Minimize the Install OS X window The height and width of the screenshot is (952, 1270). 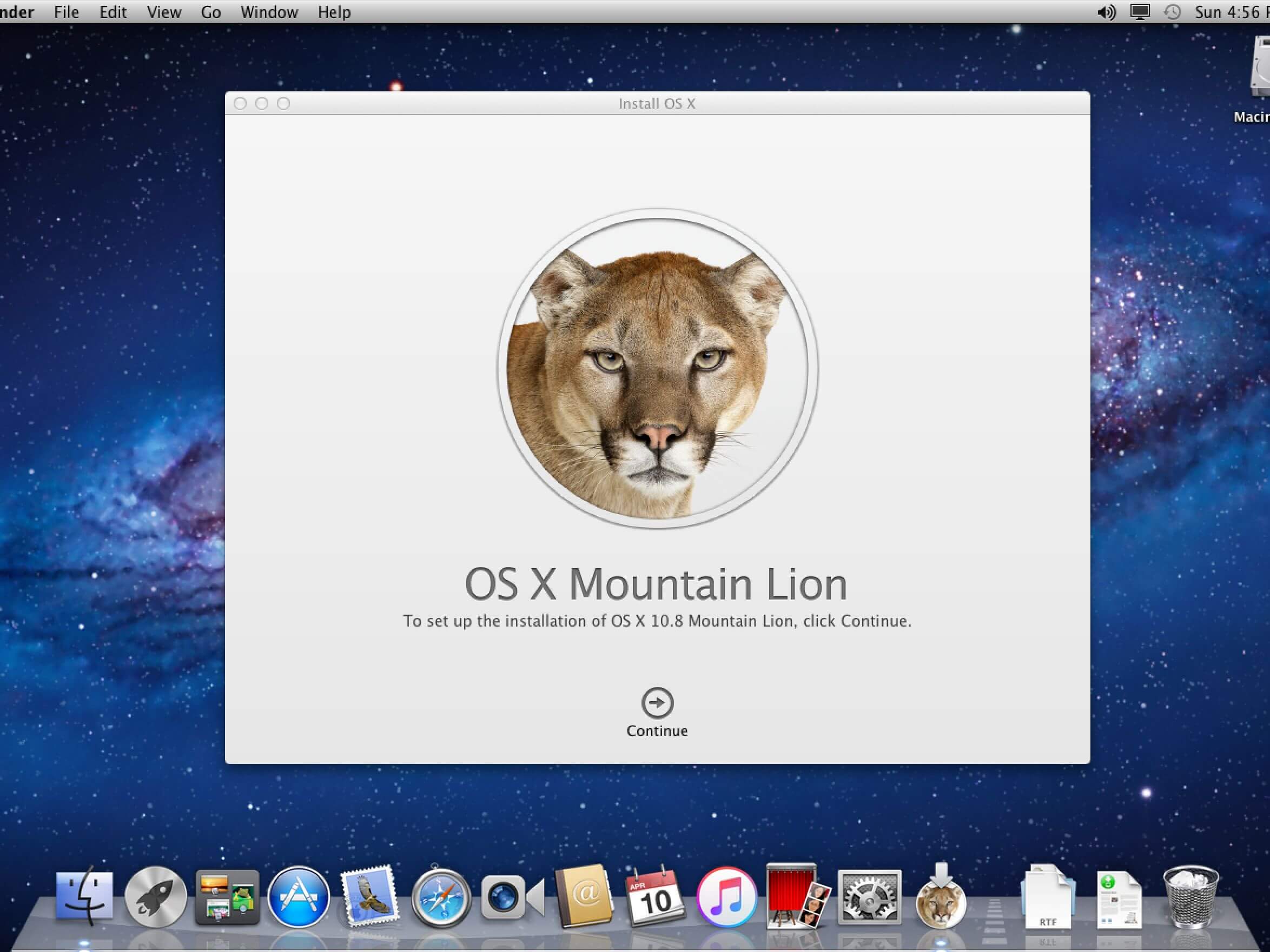[x=262, y=103]
